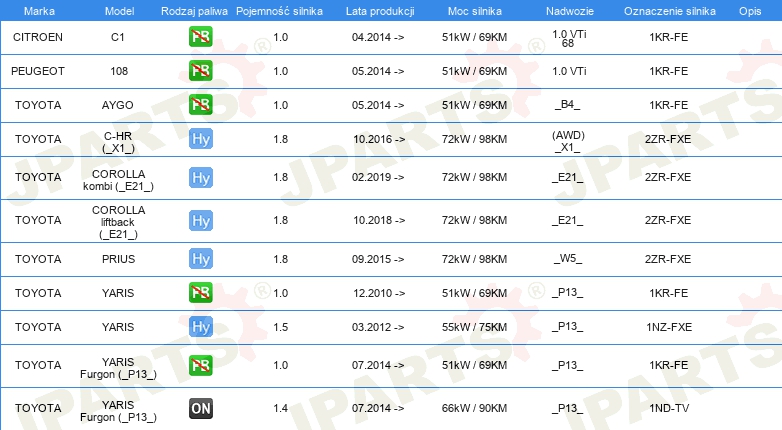Click the hybrid Hy icon in the Corolla liftback row
This screenshot has width=782, height=430.
201,220
